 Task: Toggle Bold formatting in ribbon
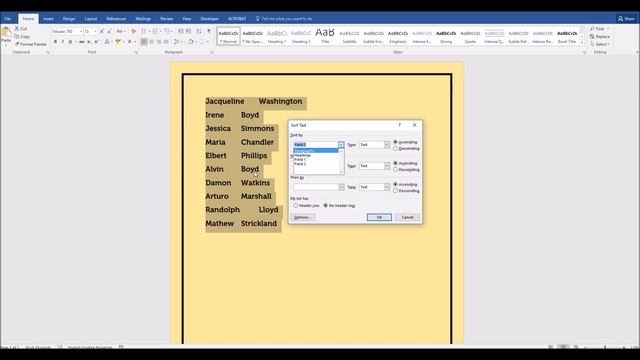click(x=55, y=42)
